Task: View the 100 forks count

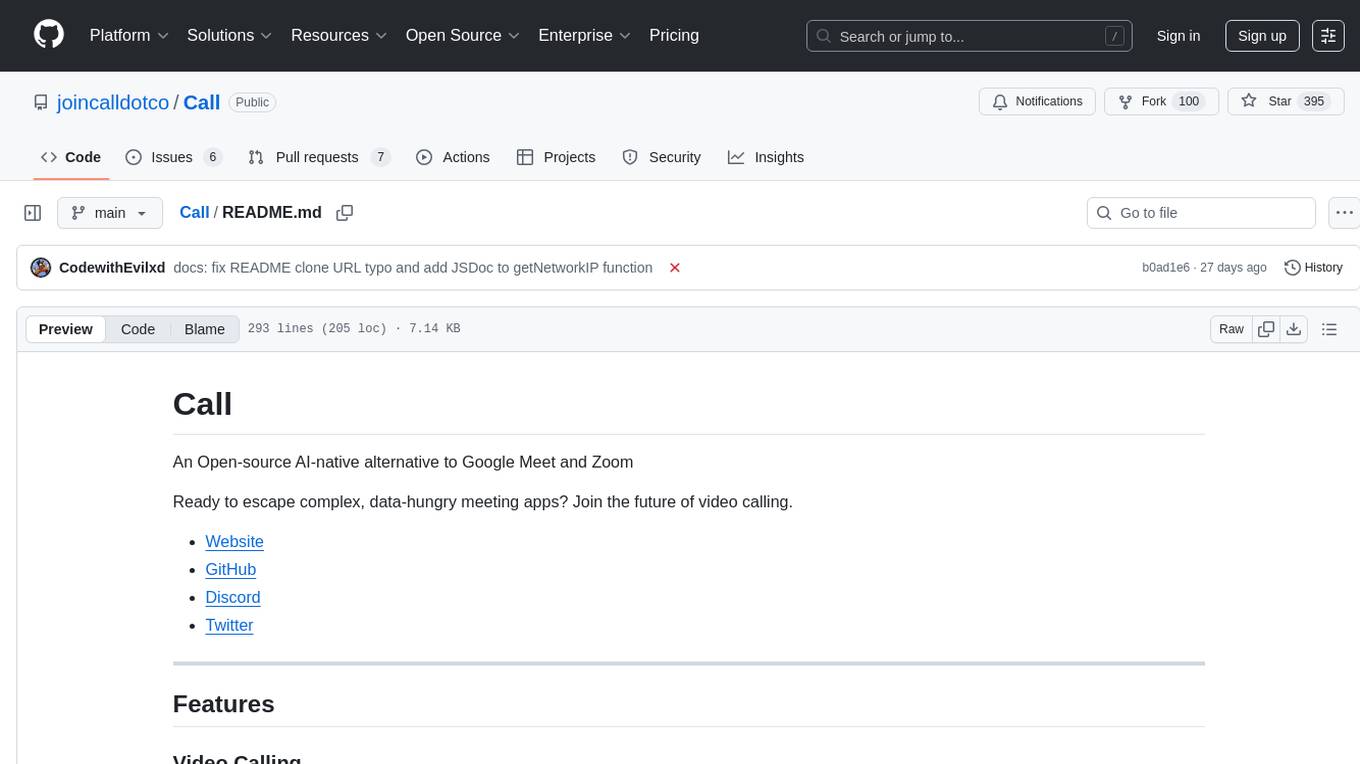Action: (1188, 102)
